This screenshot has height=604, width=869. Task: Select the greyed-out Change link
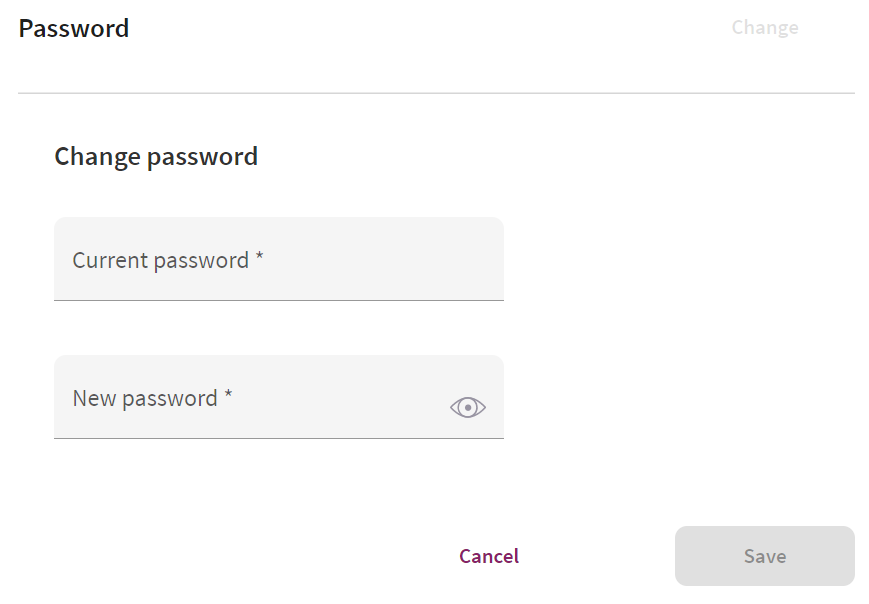point(765,27)
